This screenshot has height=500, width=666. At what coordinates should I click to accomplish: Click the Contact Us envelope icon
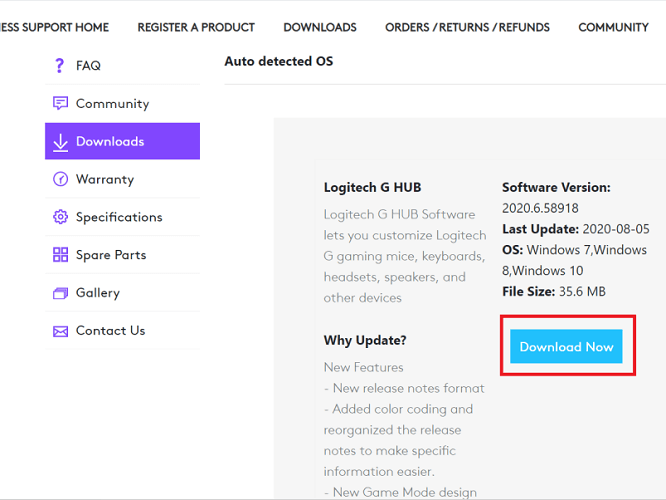coord(60,331)
